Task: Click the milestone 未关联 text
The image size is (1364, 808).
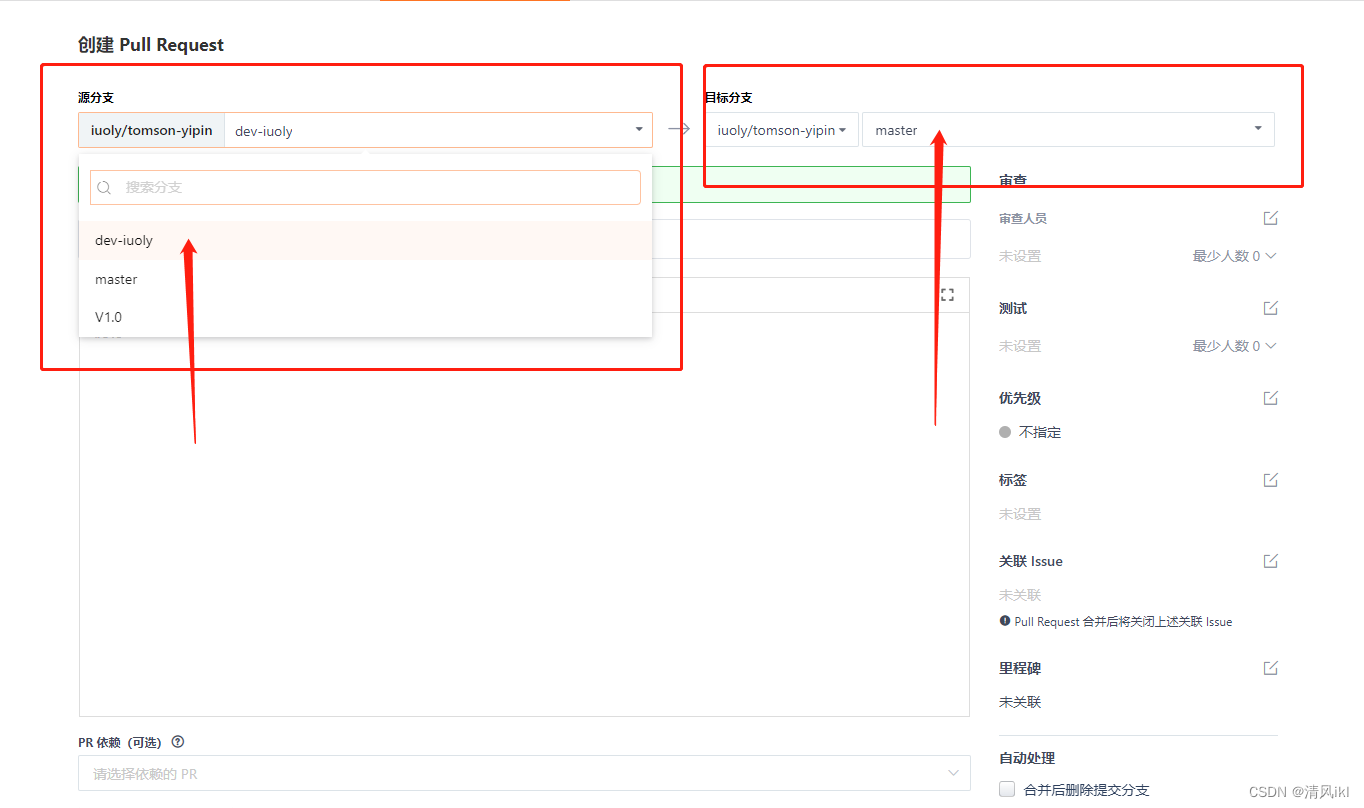Action: [x=1020, y=702]
